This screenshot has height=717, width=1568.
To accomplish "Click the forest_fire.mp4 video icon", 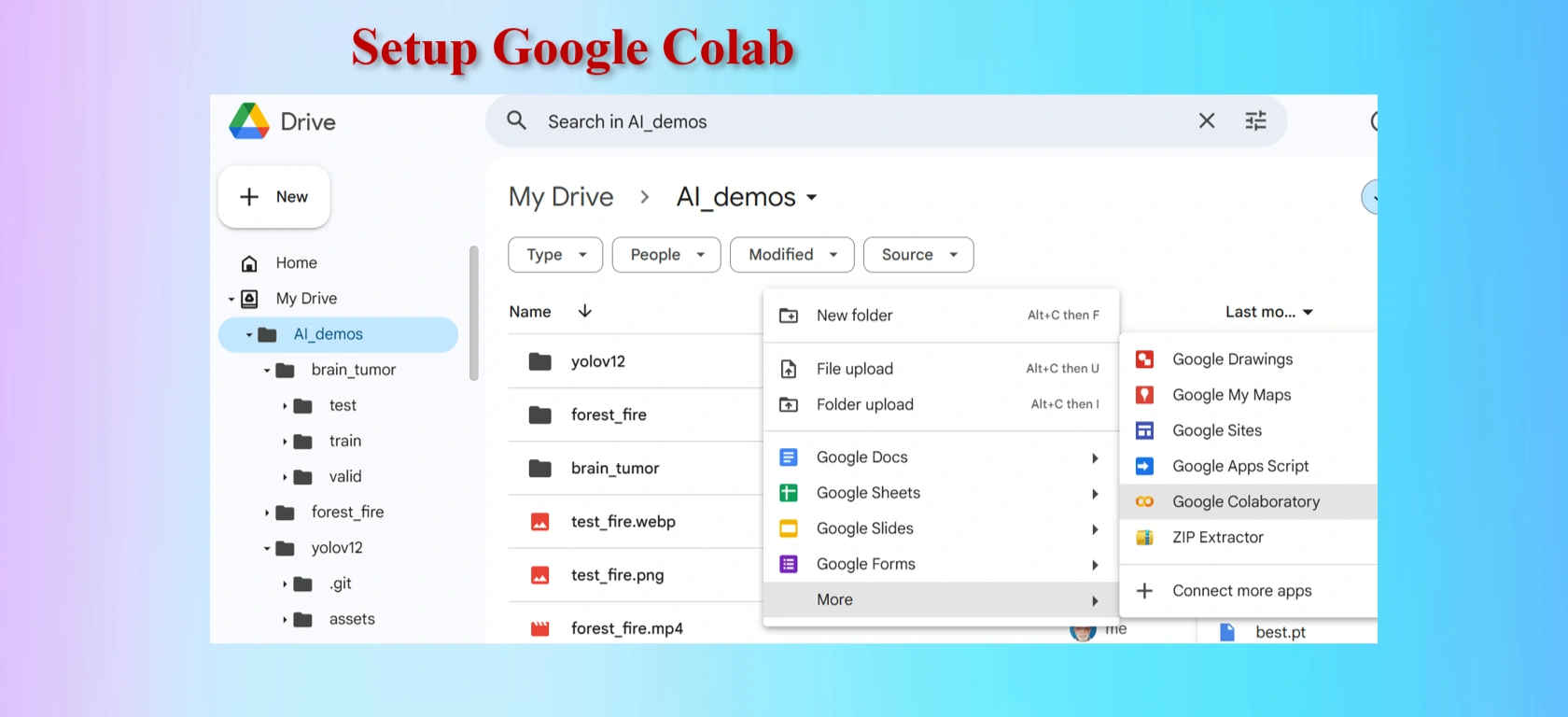I will 540,628.
